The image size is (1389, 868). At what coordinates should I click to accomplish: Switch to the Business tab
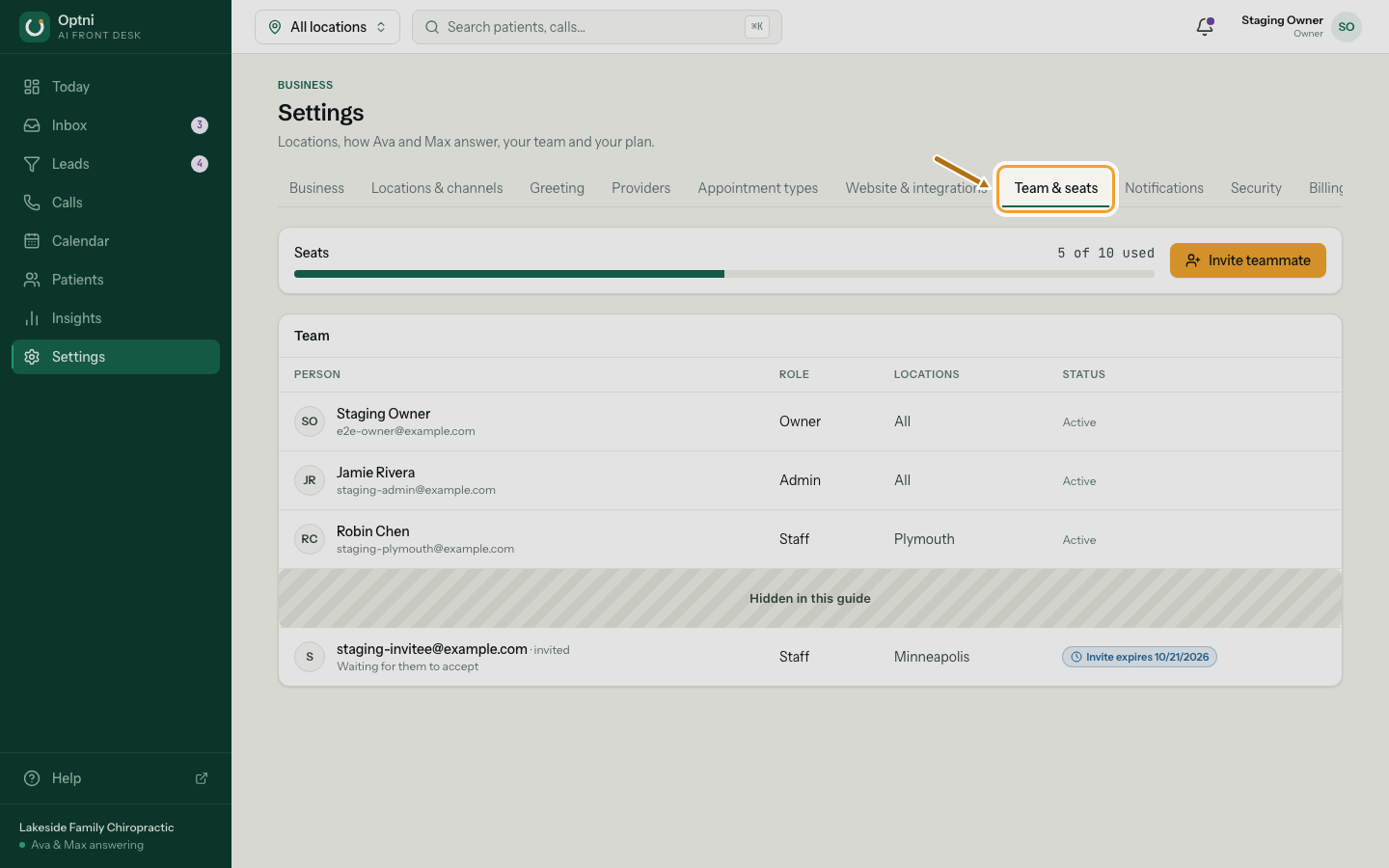point(316,188)
